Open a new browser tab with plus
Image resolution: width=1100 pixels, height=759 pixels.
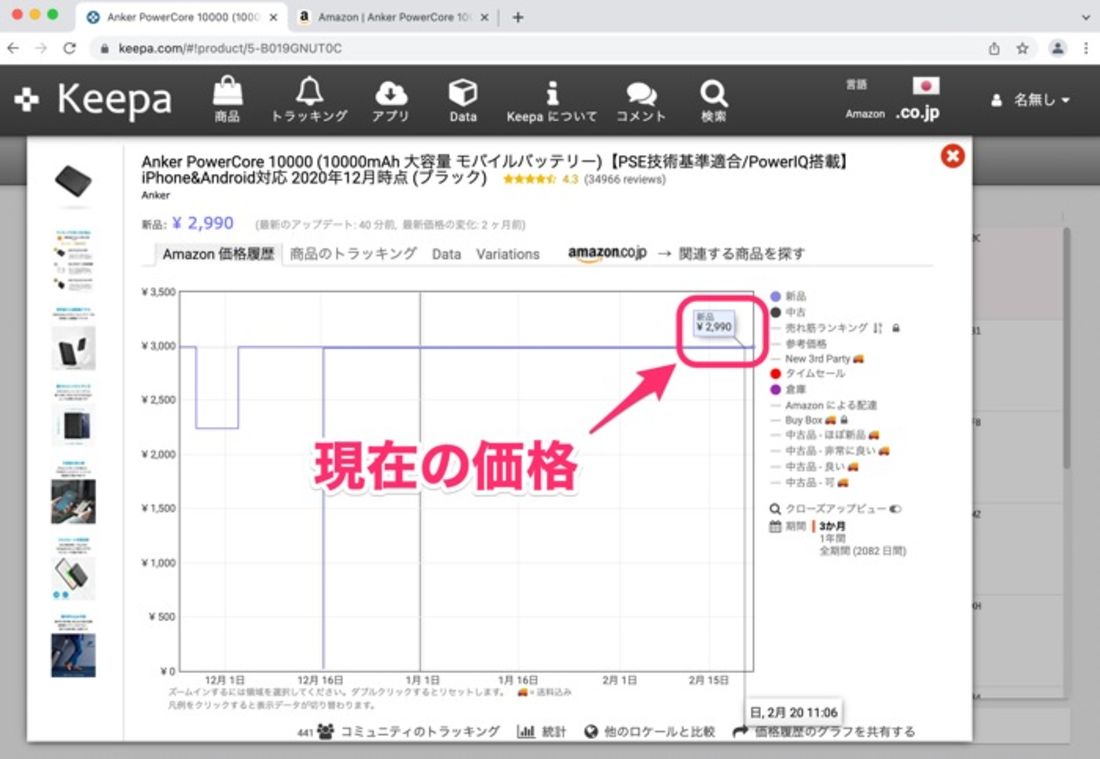(x=518, y=18)
